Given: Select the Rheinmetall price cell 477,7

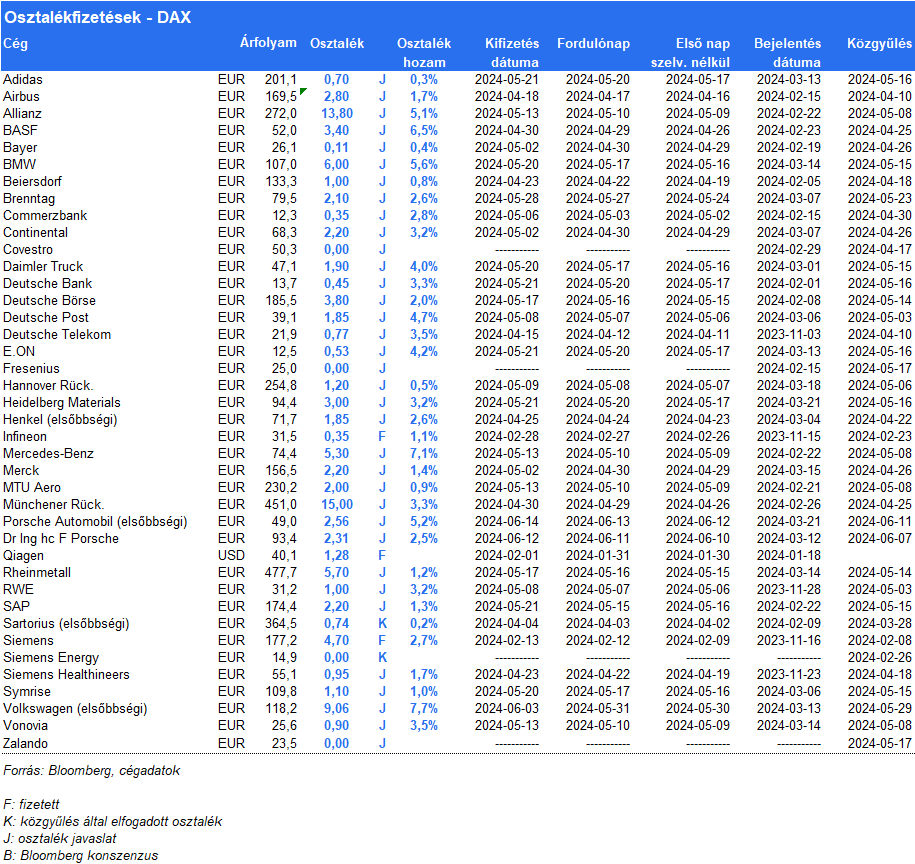Looking at the screenshot, I should (280, 572).
